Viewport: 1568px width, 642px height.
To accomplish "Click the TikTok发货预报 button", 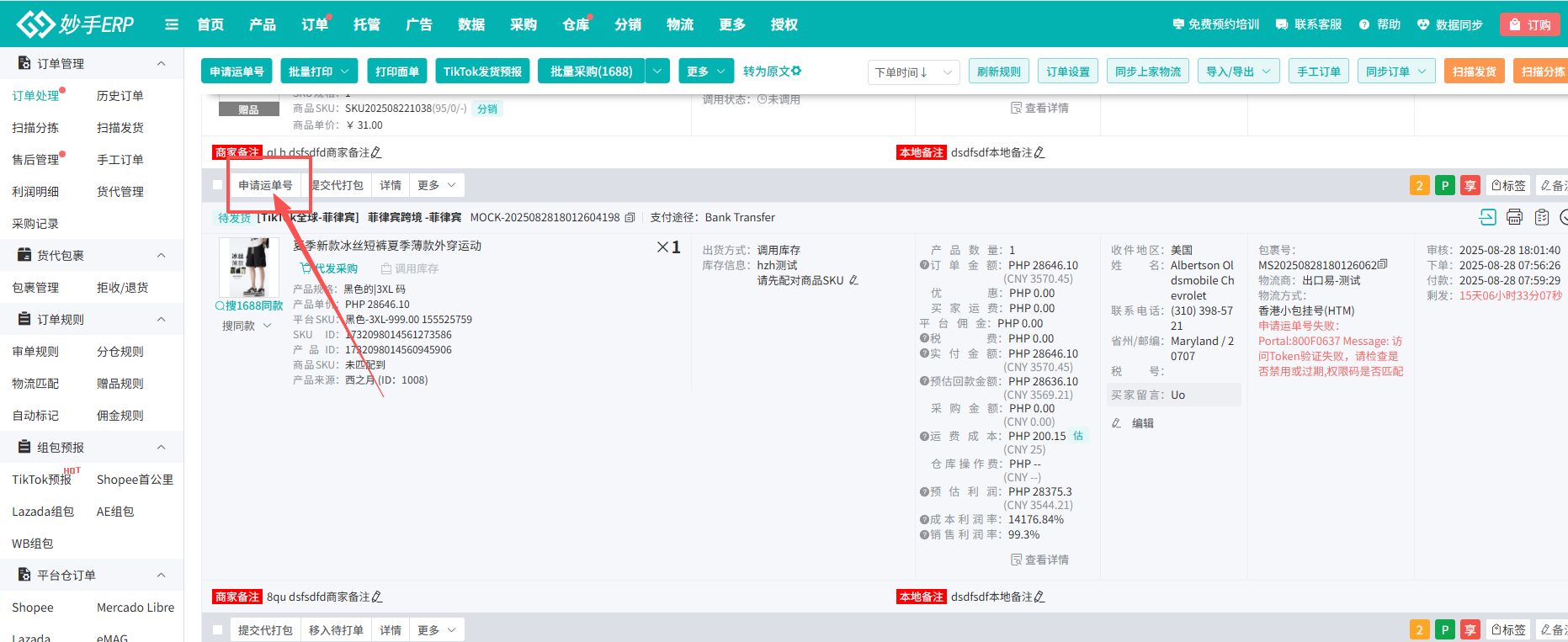I will tap(482, 72).
